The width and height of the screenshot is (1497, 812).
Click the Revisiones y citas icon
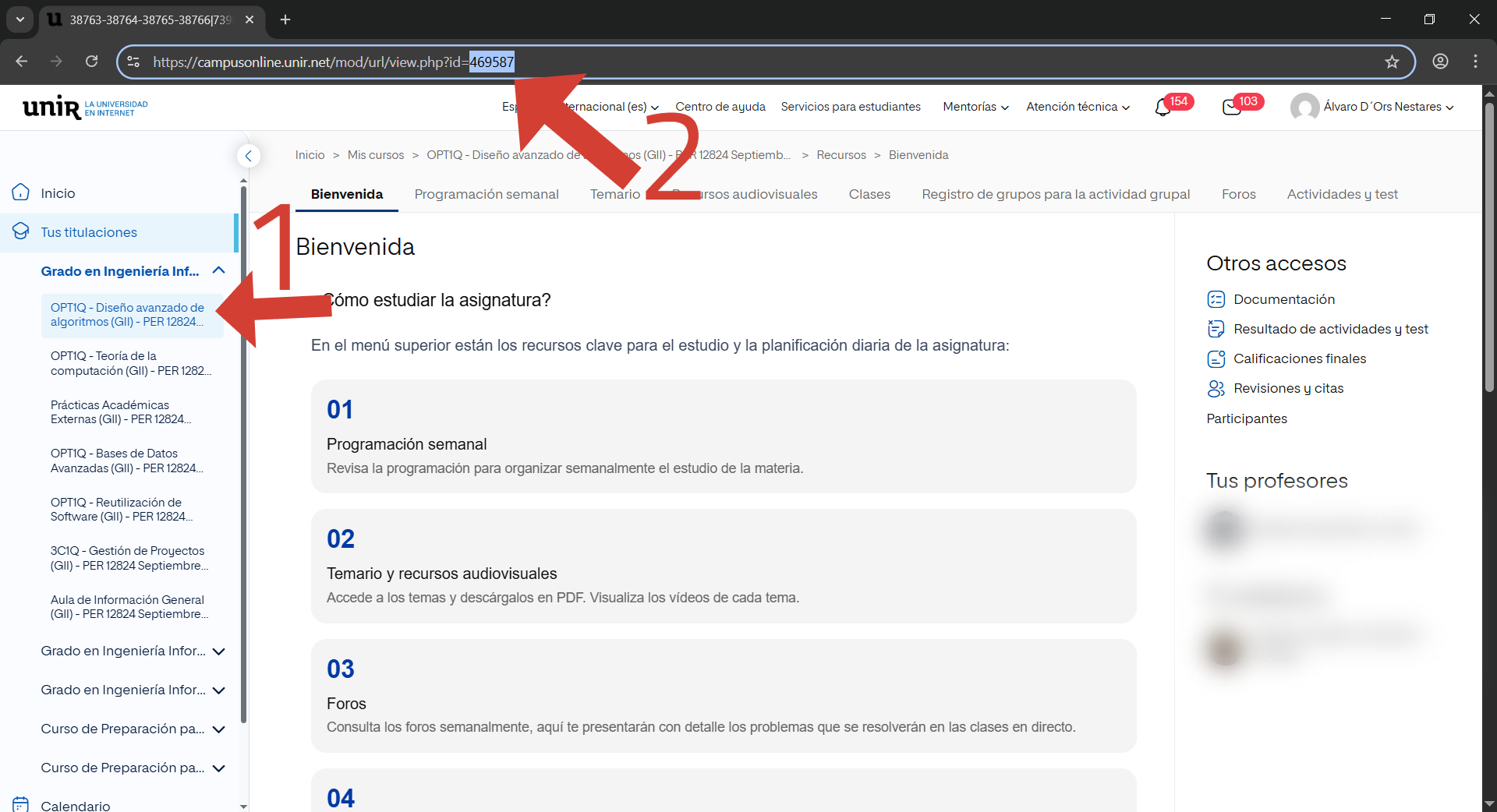[x=1216, y=388]
